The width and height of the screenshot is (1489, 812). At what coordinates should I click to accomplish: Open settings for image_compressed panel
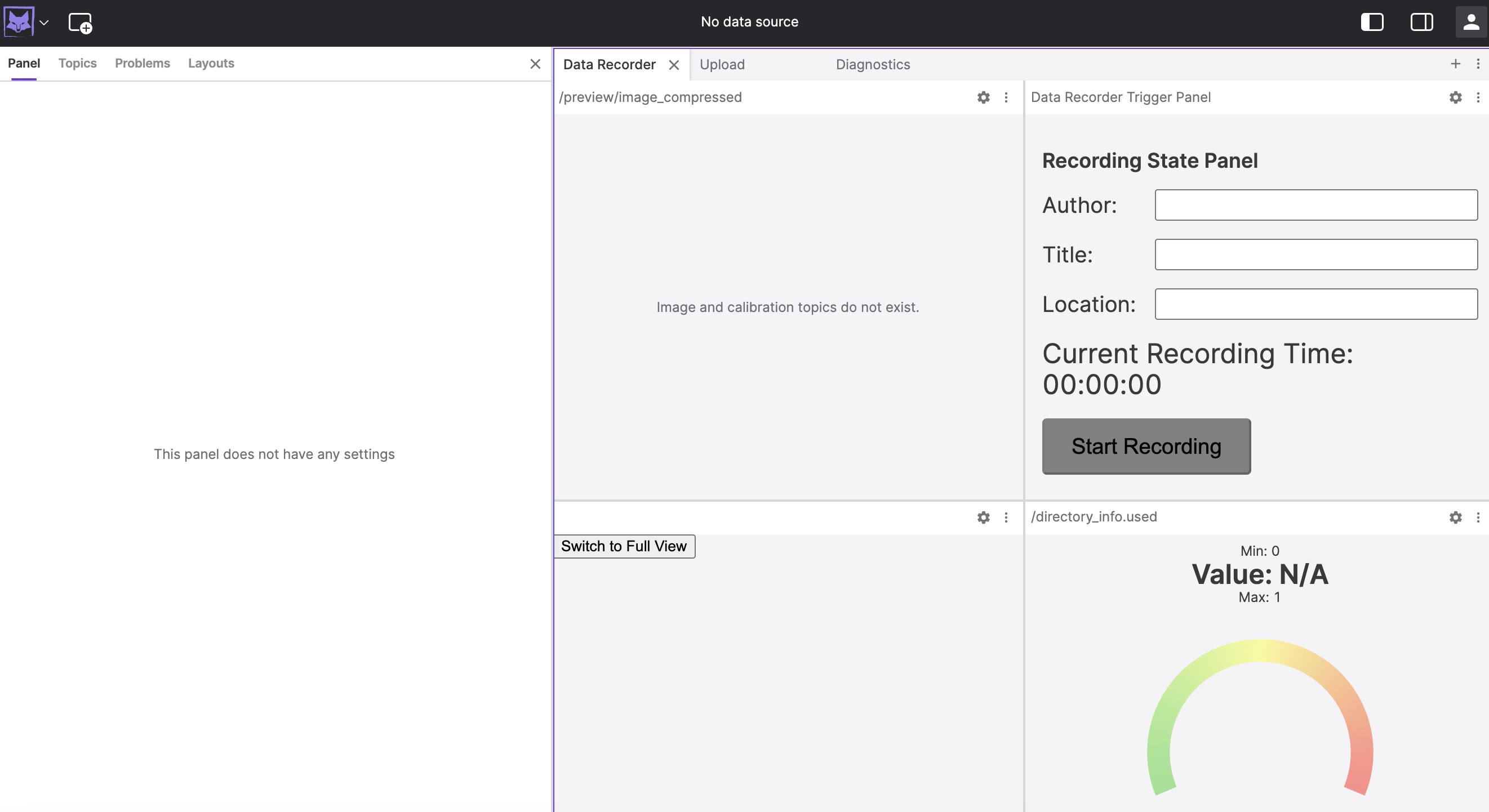pos(983,97)
